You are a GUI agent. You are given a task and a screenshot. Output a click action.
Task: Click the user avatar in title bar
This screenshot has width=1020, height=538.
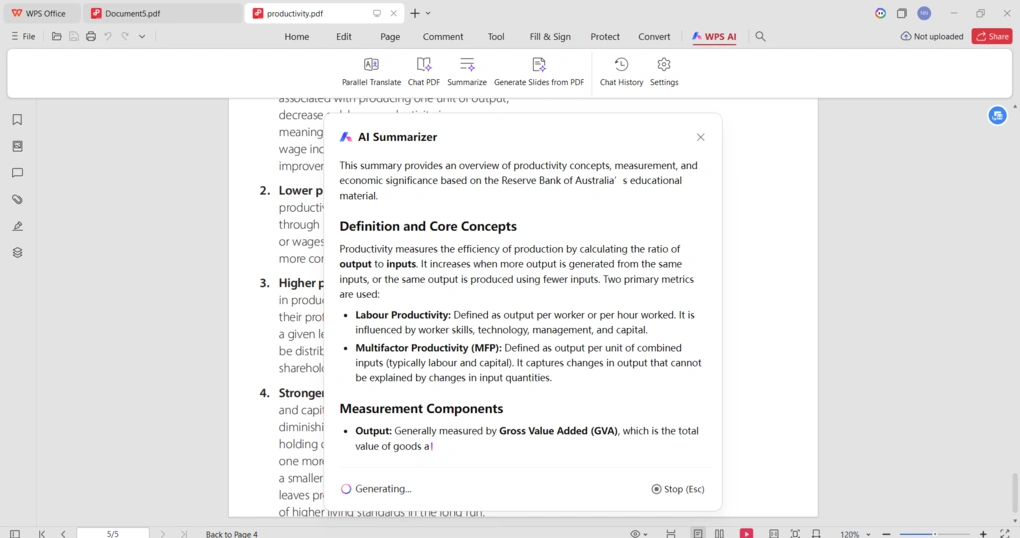(924, 13)
